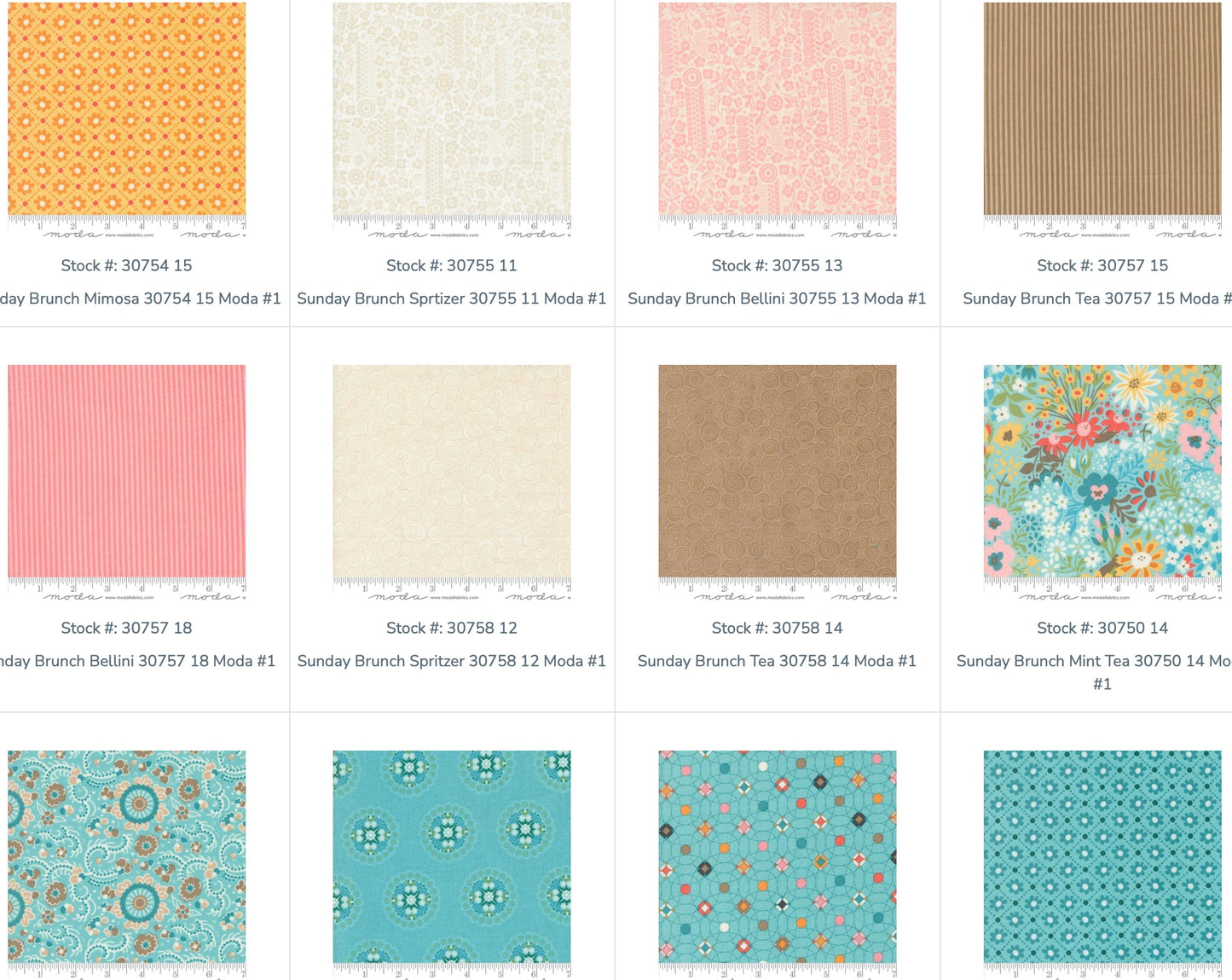The width and height of the screenshot is (1232, 980).
Task: Open Sunday Brunch Bellini 30755 13 Moda link
Action: [777, 299]
